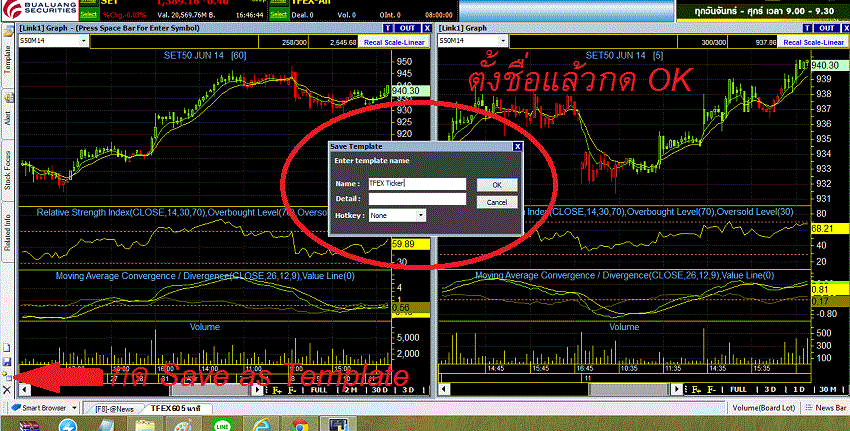Click the Bualuang Securities logo
The image size is (850, 431).
(x=40, y=9)
